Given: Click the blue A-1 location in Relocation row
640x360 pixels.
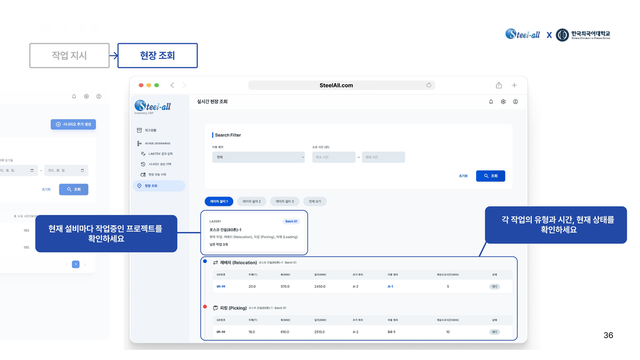Looking at the screenshot, I should (x=390, y=287).
